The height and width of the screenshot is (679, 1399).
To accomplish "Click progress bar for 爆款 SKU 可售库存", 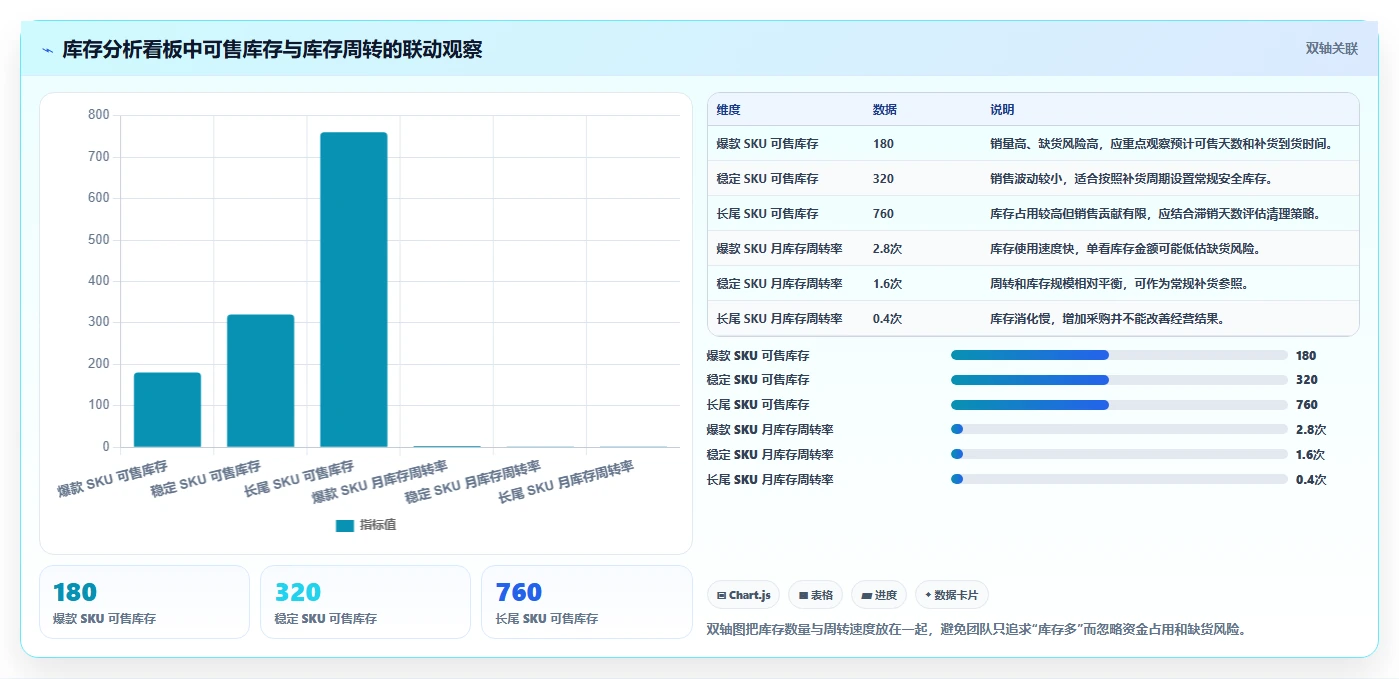I will [x=1119, y=355].
